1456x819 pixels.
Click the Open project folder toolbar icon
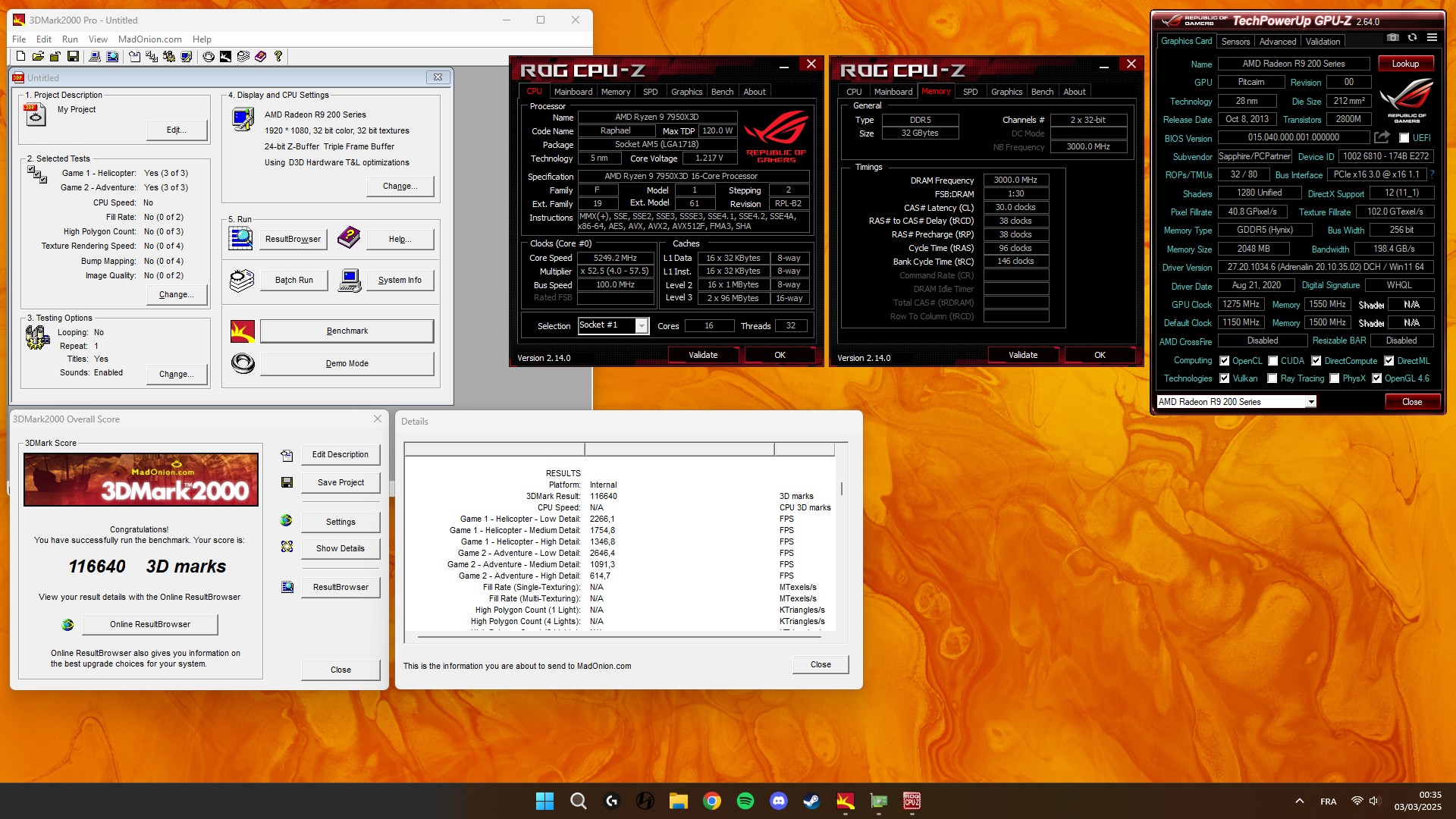tap(38, 56)
